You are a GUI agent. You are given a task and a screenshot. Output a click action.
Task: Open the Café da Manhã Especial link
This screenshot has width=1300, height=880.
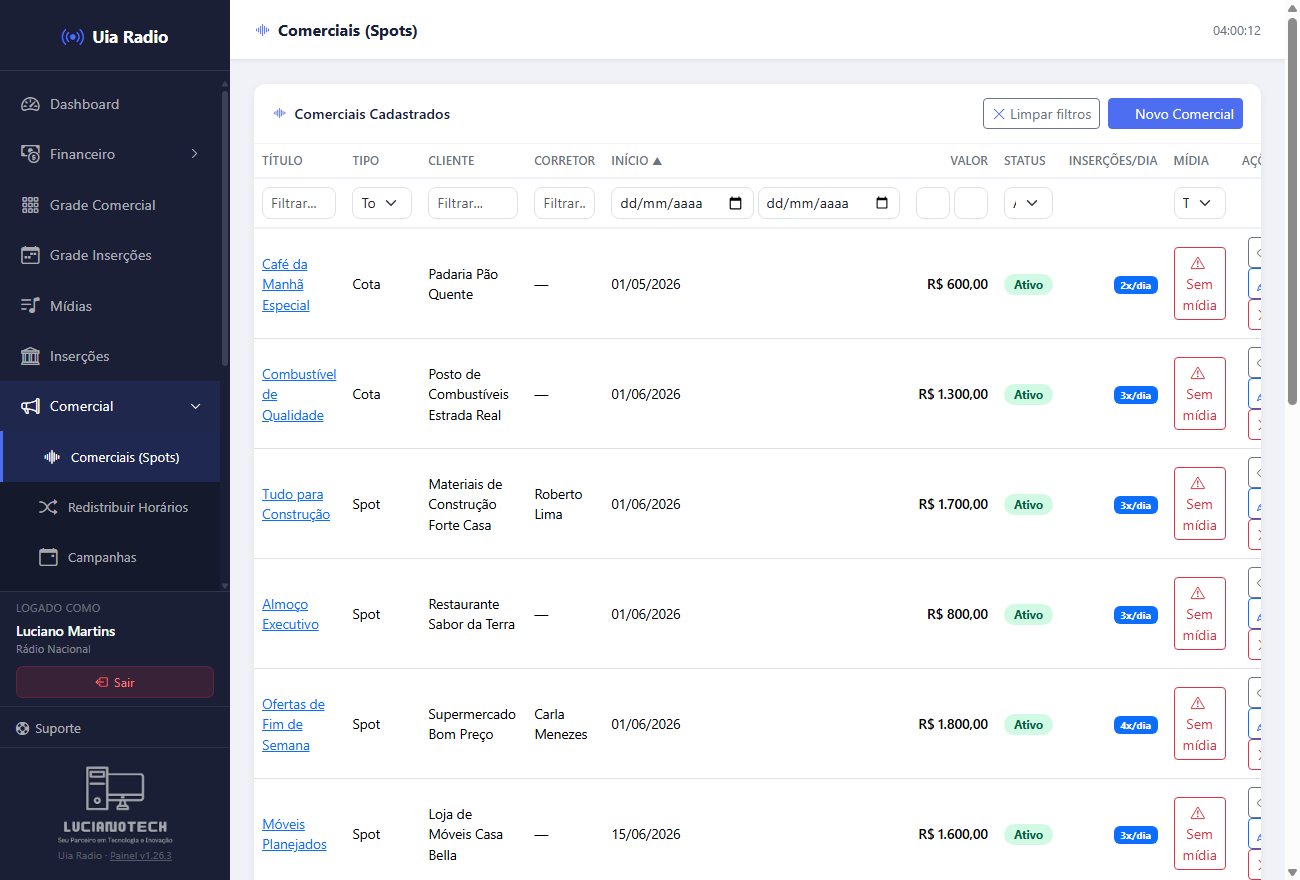tap(286, 285)
